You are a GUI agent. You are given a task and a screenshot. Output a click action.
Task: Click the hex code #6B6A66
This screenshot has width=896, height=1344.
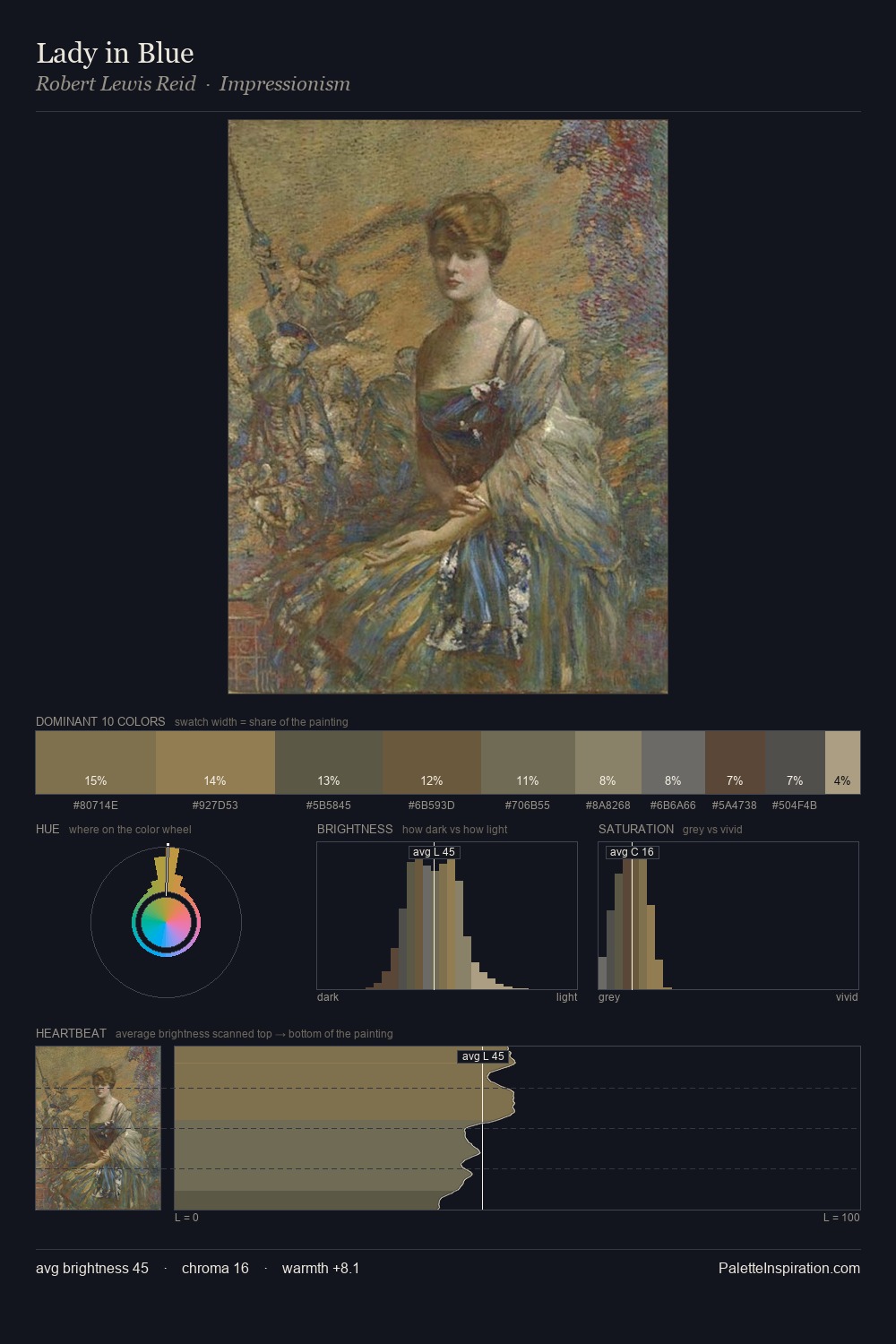pyautogui.click(x=673, y=806)
